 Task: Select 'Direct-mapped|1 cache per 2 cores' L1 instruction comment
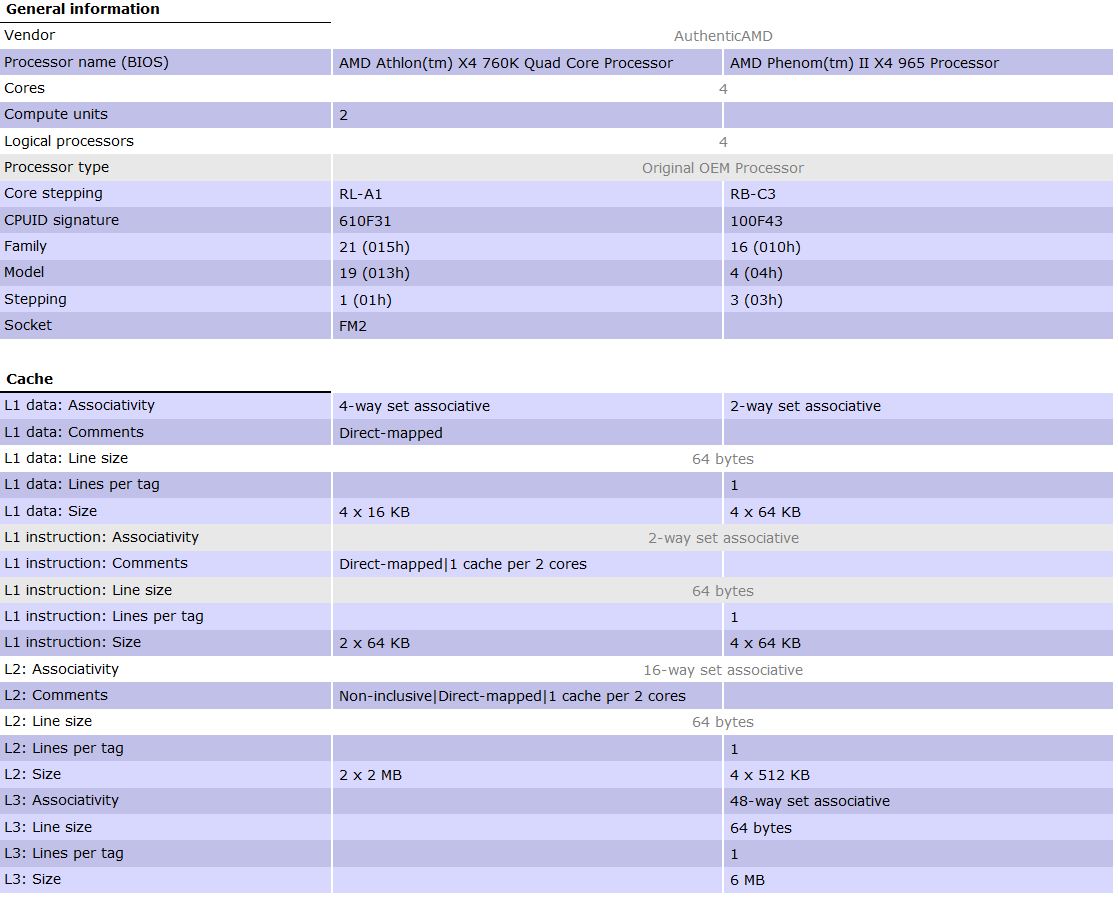pos(463,564)
